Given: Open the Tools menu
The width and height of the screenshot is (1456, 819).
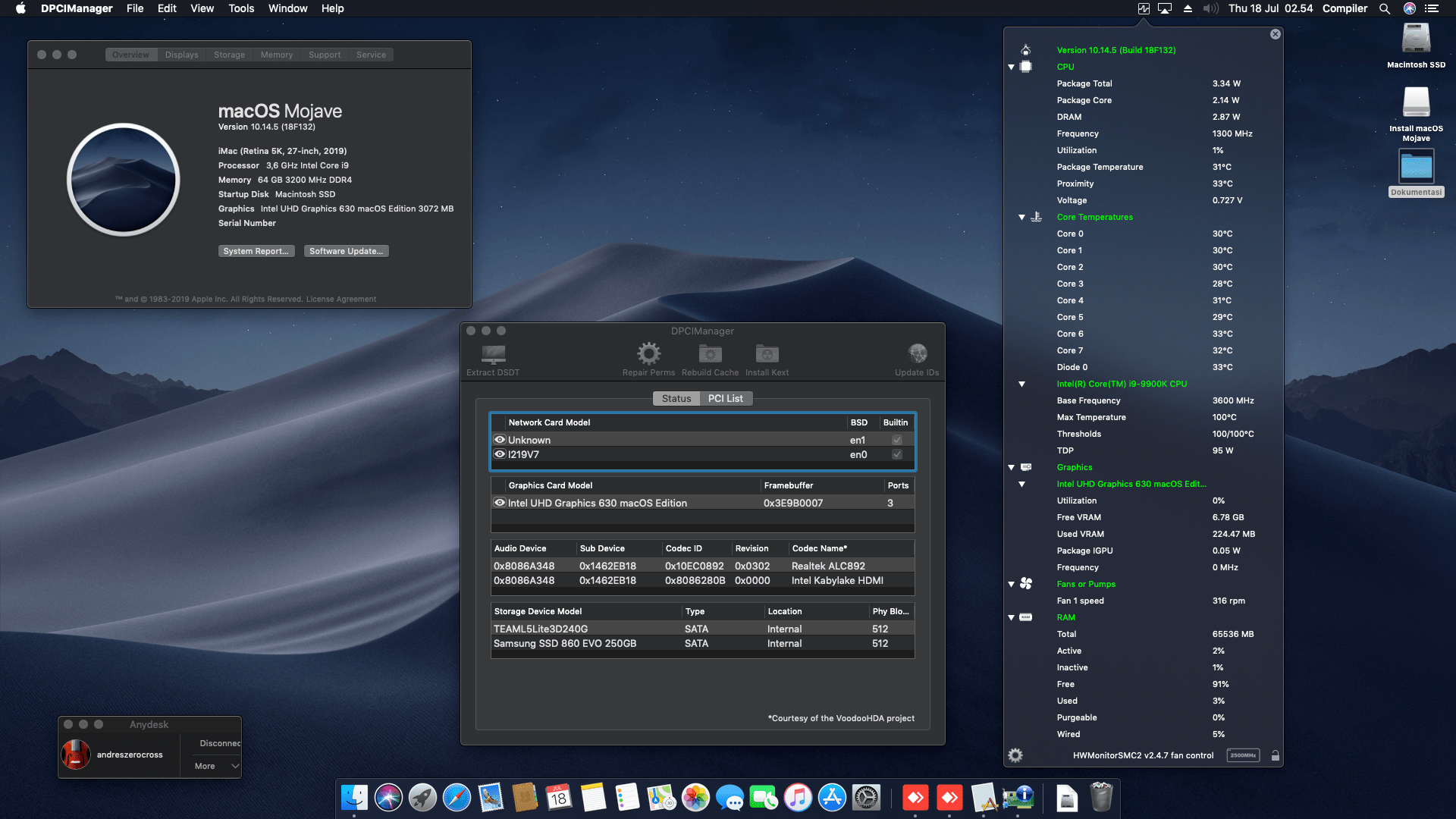Looking at the screenshot, I should click(x=241, y=8).
